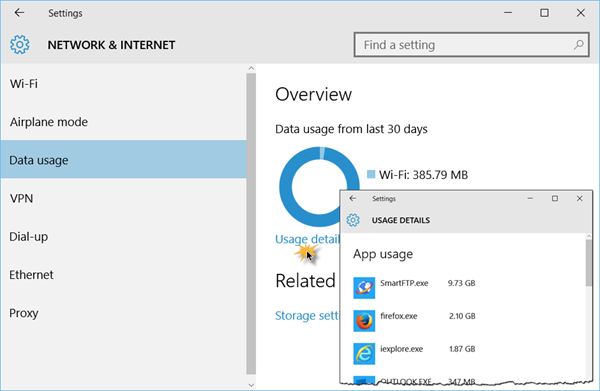Click the SmartFTP.exe app icon
Image resolution: width=600 pixels, height=391 pixels.
(x=364, y=288)
